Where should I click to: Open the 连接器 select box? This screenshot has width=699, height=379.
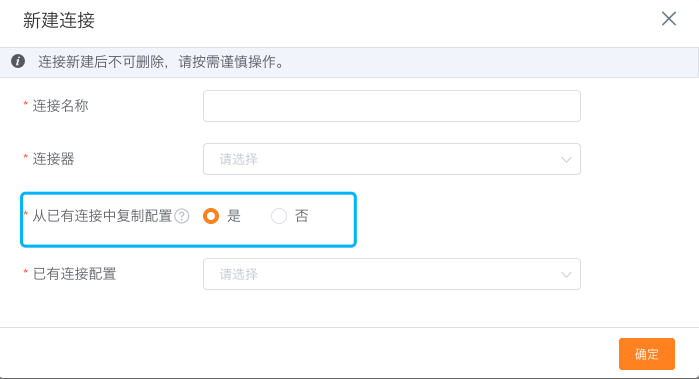392,159
